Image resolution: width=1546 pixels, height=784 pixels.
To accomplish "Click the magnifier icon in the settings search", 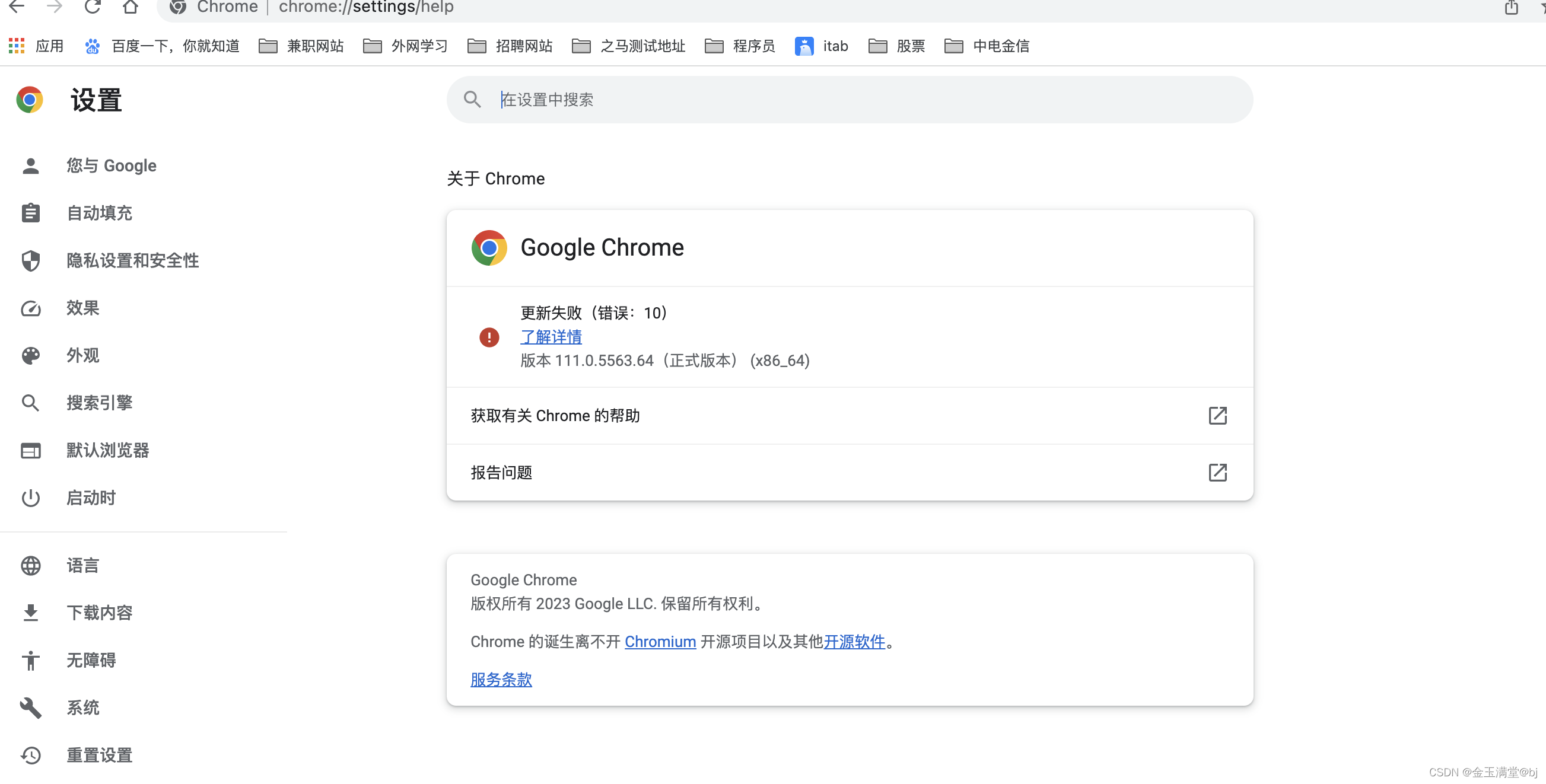I will 472,100.
